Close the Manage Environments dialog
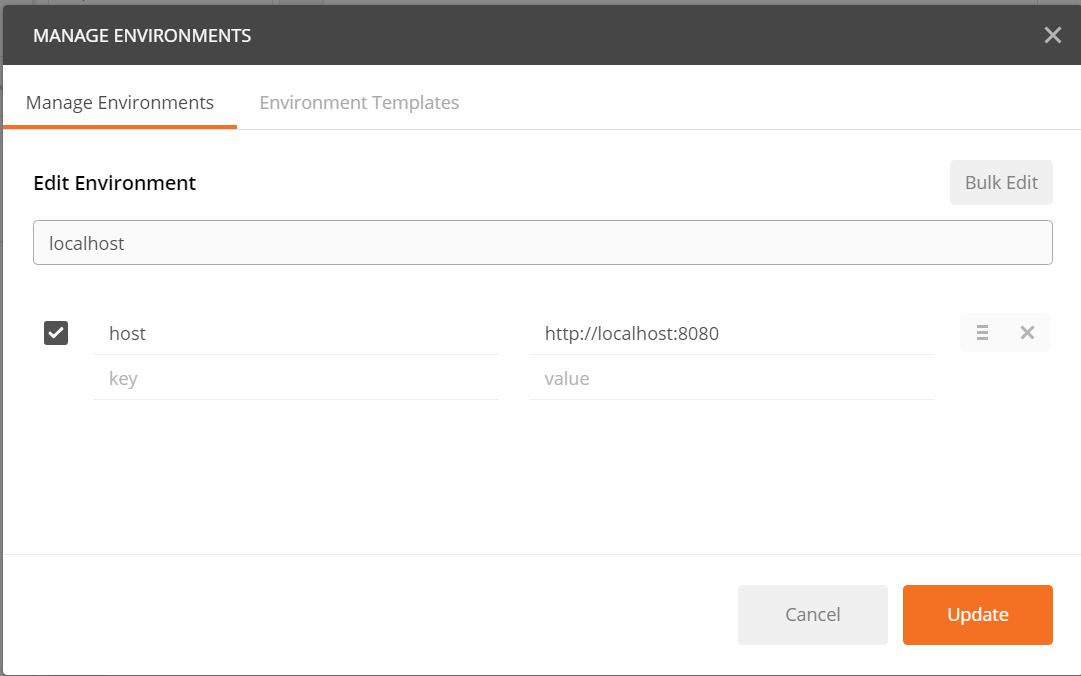Screen dimensions: 1081x676 point(1052,35)
